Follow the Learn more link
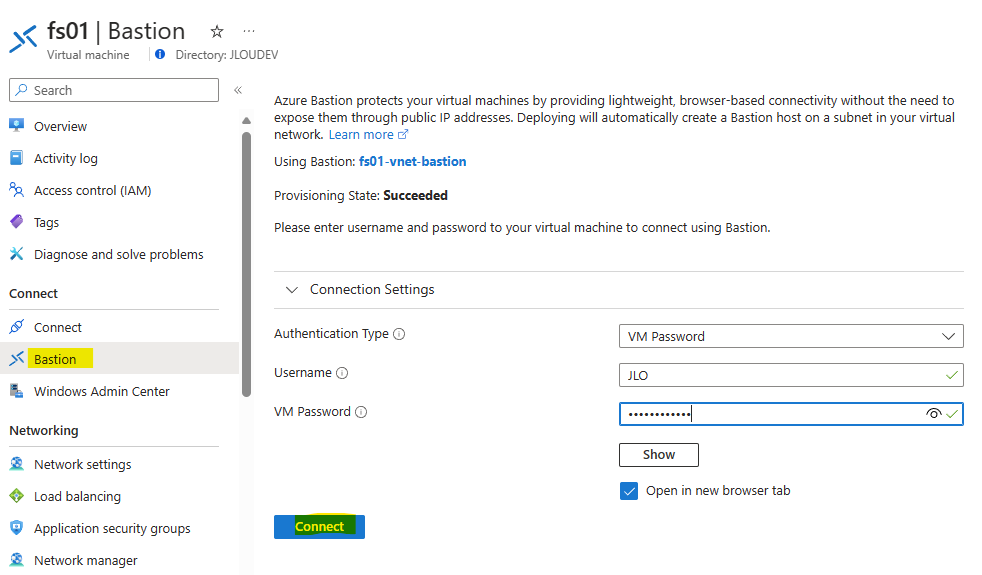Image resolution: width=982 pixels, height=575 pixels. click(361, 135)
